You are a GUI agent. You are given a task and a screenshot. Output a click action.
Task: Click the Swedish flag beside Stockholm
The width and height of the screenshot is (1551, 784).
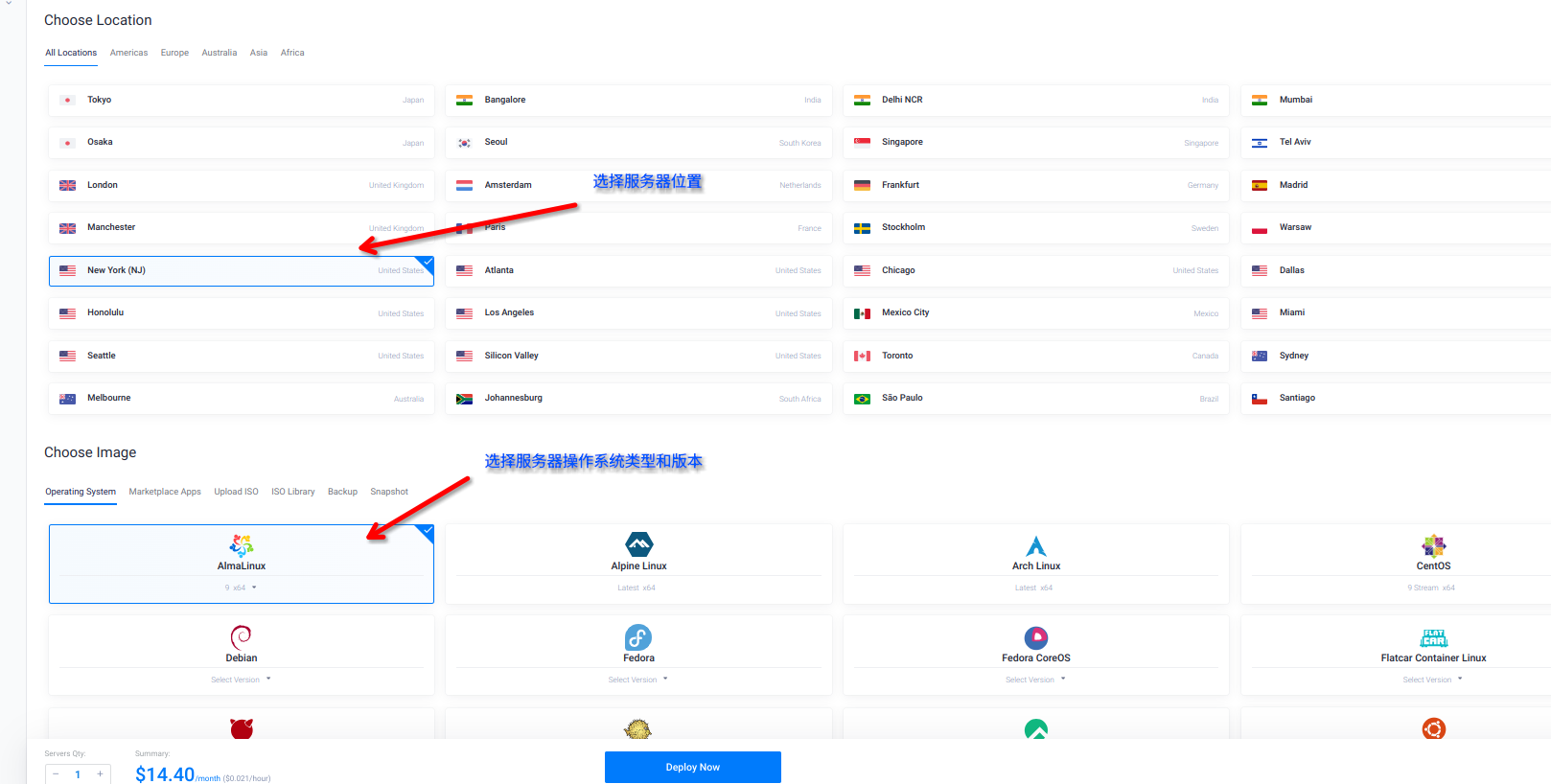tap(862, 228)
